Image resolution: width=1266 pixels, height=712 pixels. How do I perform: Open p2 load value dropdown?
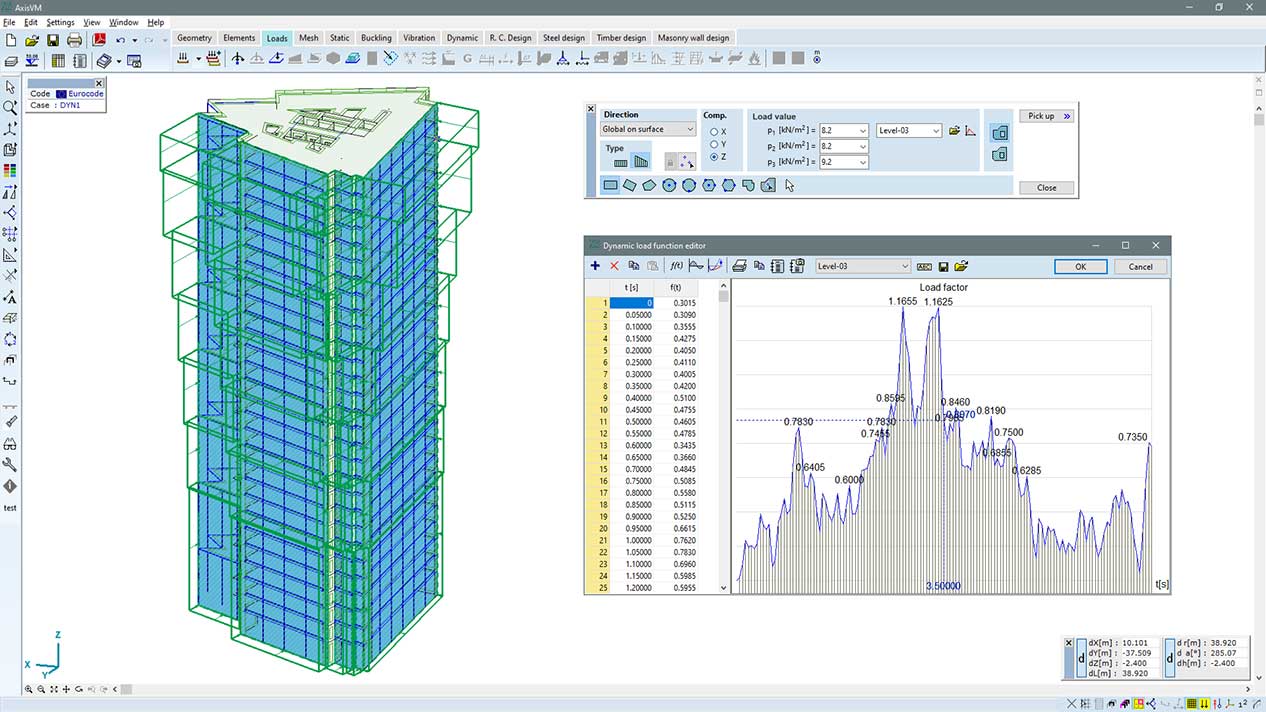pos(862,146)
